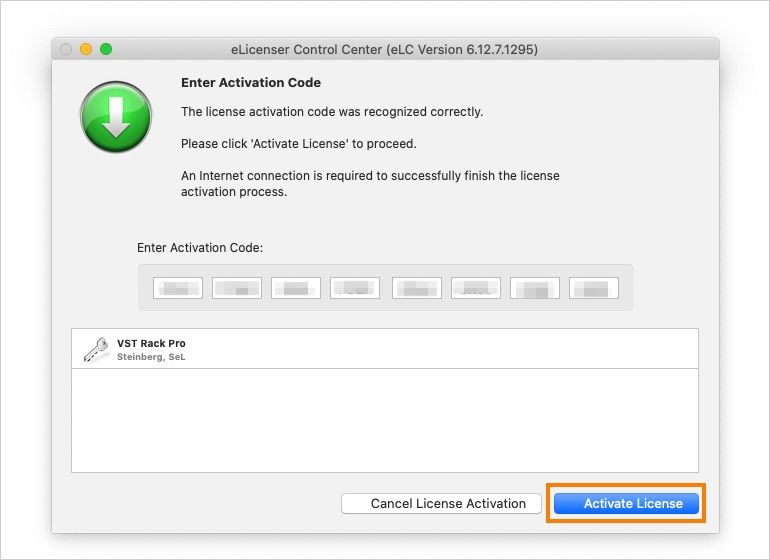Select the seventh activation code field
Image resolution: width=770 pixels, height=560 pixels.
point(535,288)
